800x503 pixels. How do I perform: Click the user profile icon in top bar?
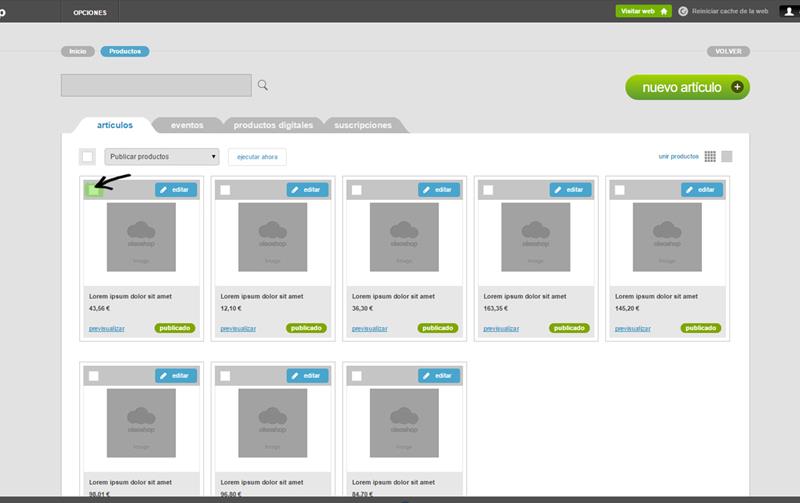pos(786,11)
